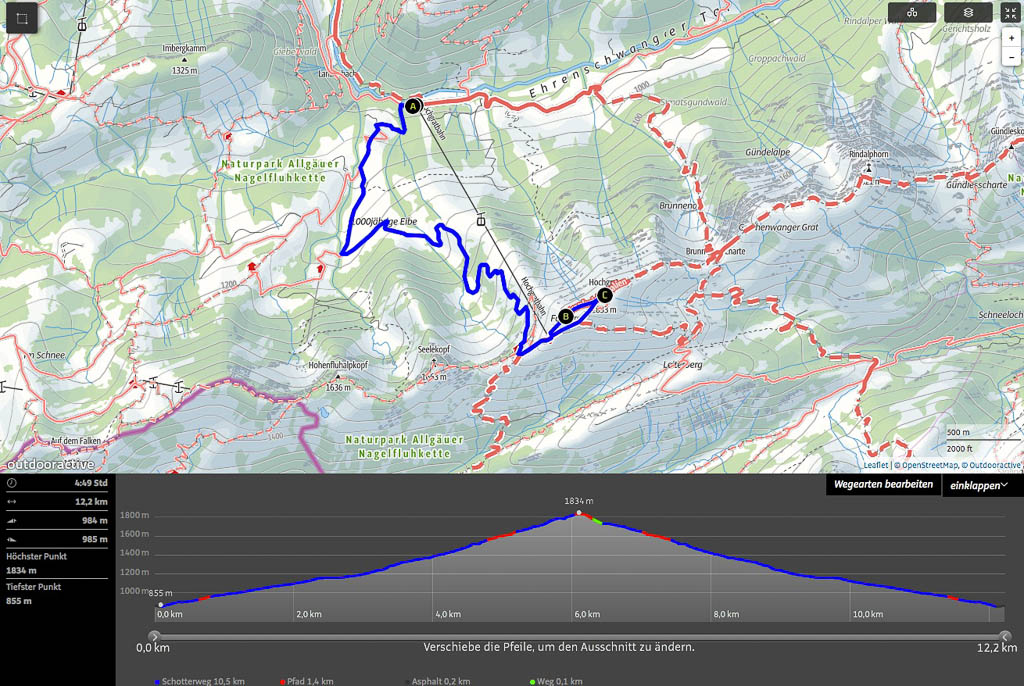Open the OpenStreetMap attribution link
The image size is (1024, 686).
[926, 465]
